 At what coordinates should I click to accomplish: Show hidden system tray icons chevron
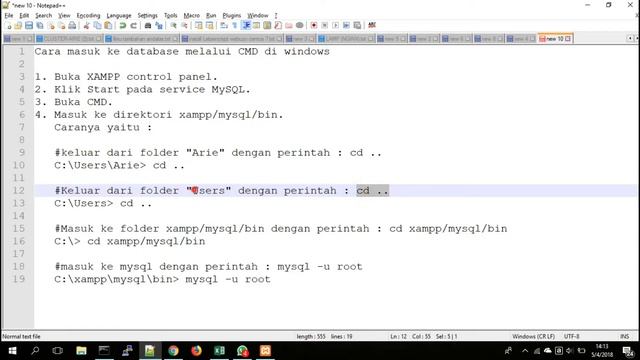pos(525,351)
